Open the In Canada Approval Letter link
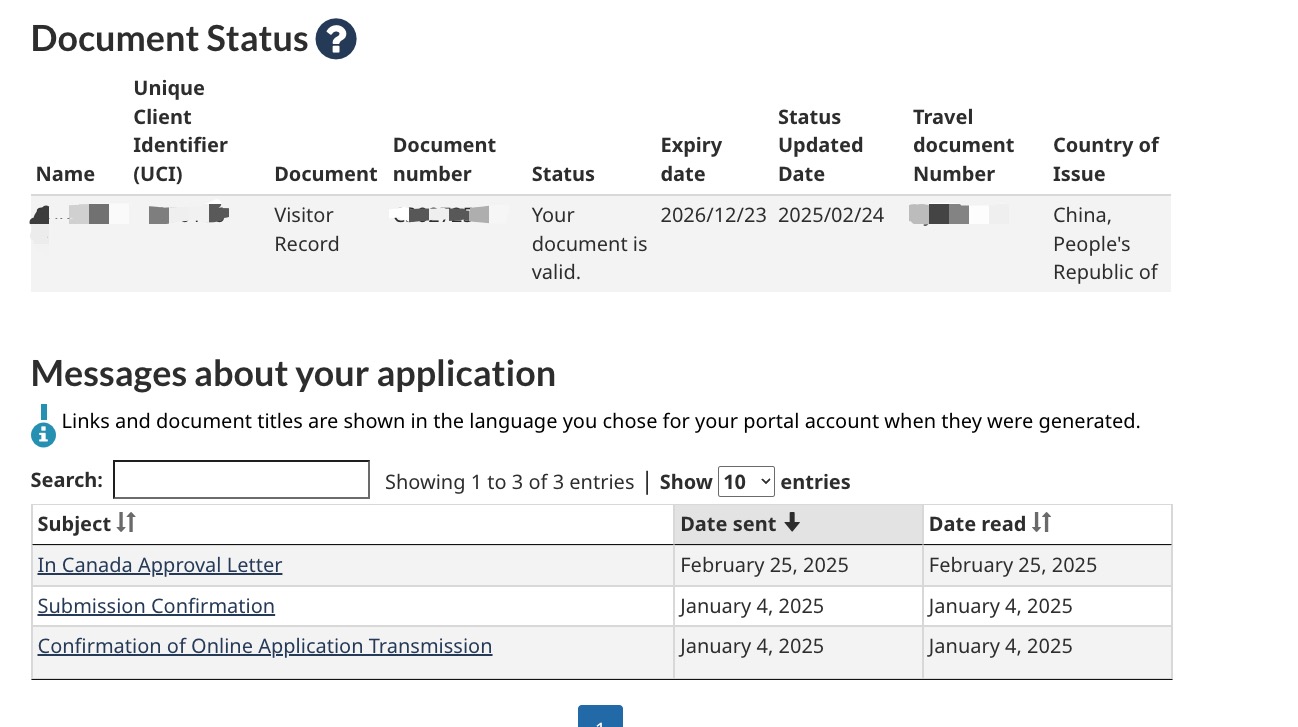The image size is (1298, 727). point(160,565)
